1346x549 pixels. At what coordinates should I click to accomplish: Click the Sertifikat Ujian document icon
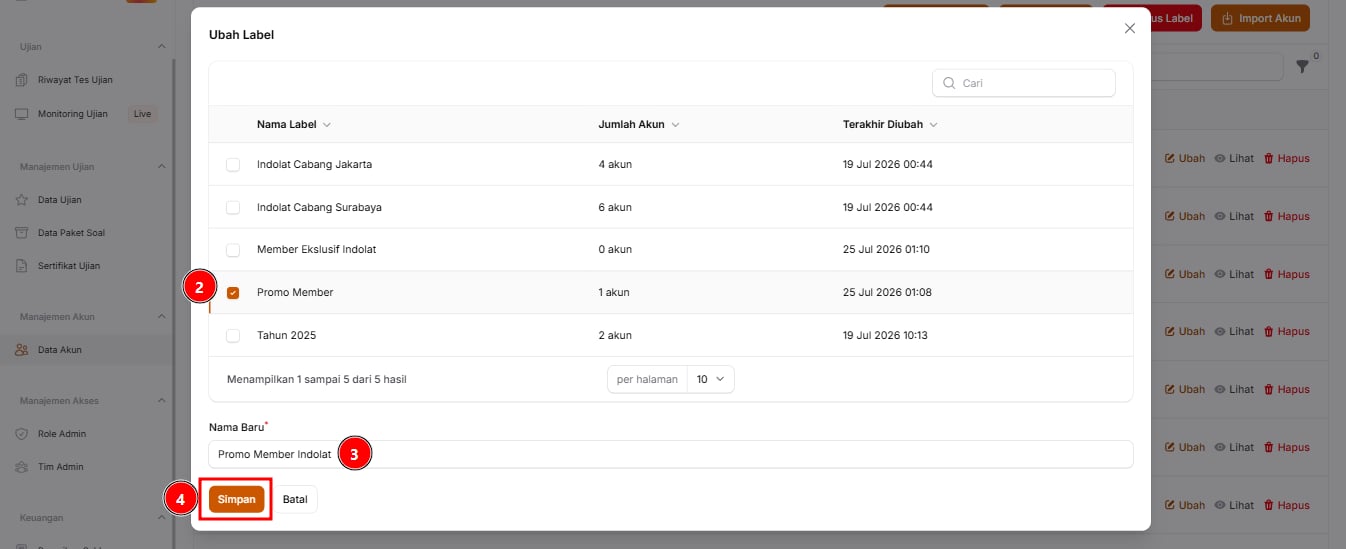point(21,266)
